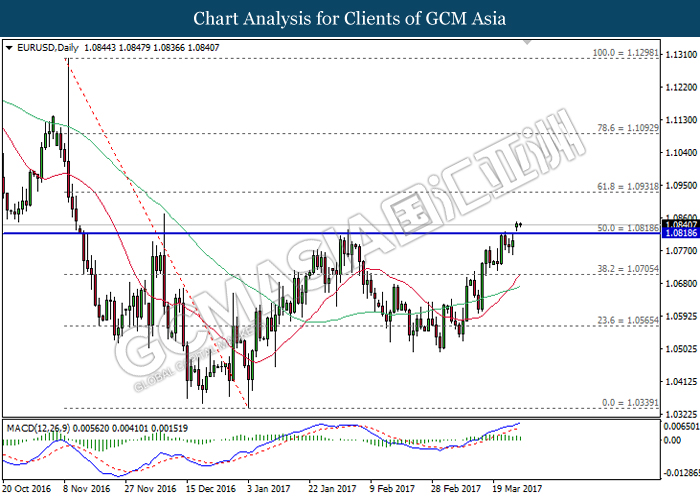Click the price axis value 1.05925
The height and width of the screenshot is (500, 700).
coord(681,317)
